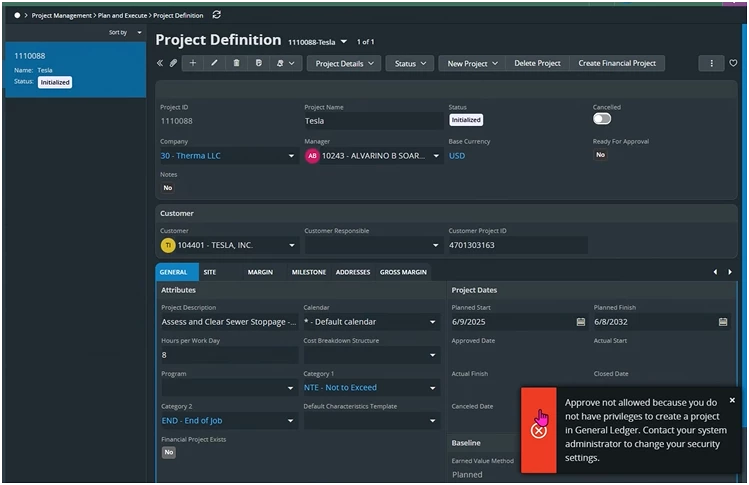Click the Delete Project button
749x485 pixels.
[537, 63]
